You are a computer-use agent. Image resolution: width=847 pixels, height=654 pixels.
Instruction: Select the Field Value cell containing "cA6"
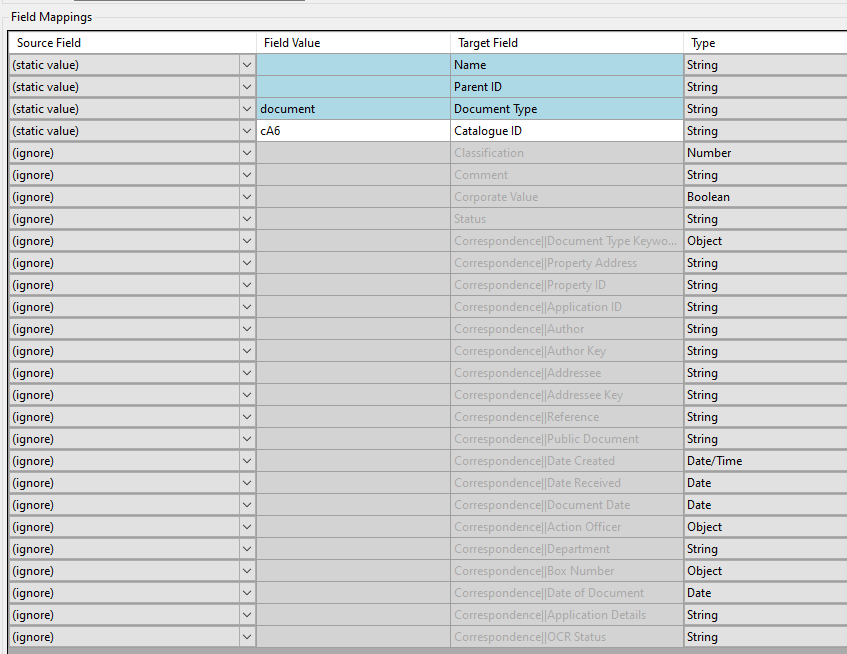(352, 131)
